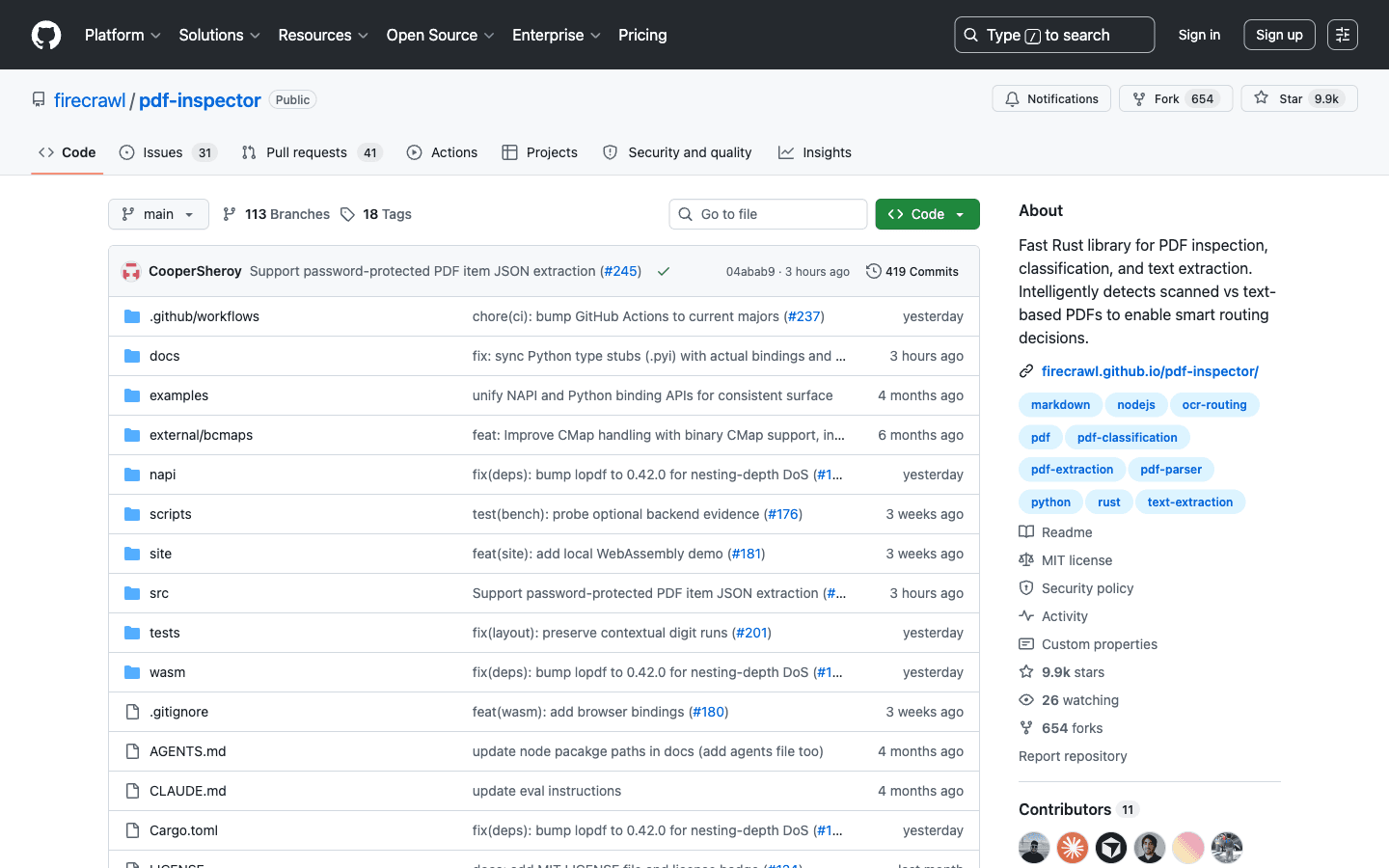Click CooperSheroy's avatar in latest commit
Image resolution: width=1389 pixels, height=868 pixels.
pyautogui.click(x=131, y=271)
